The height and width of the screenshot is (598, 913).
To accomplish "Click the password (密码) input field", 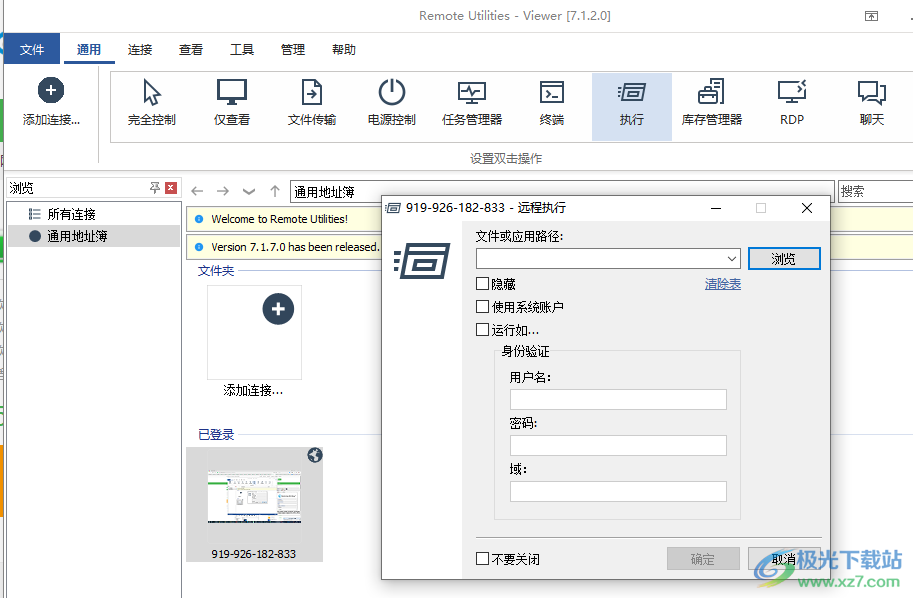I will pos(618,445).
